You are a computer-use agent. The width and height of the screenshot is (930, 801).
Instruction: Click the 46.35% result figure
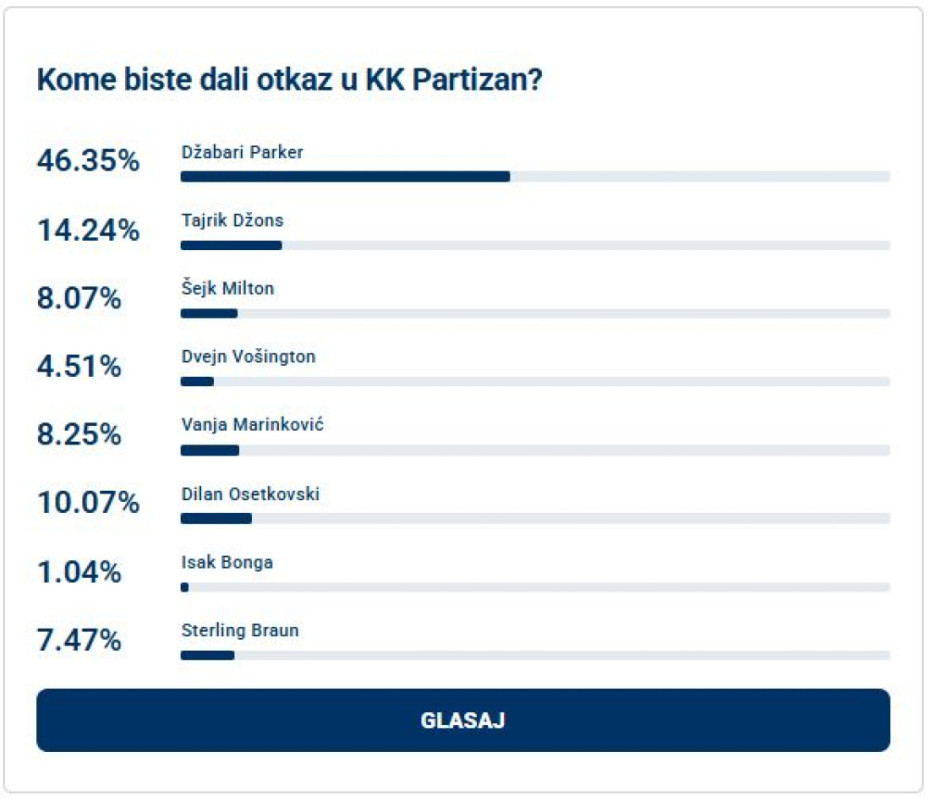coord(88,162)
